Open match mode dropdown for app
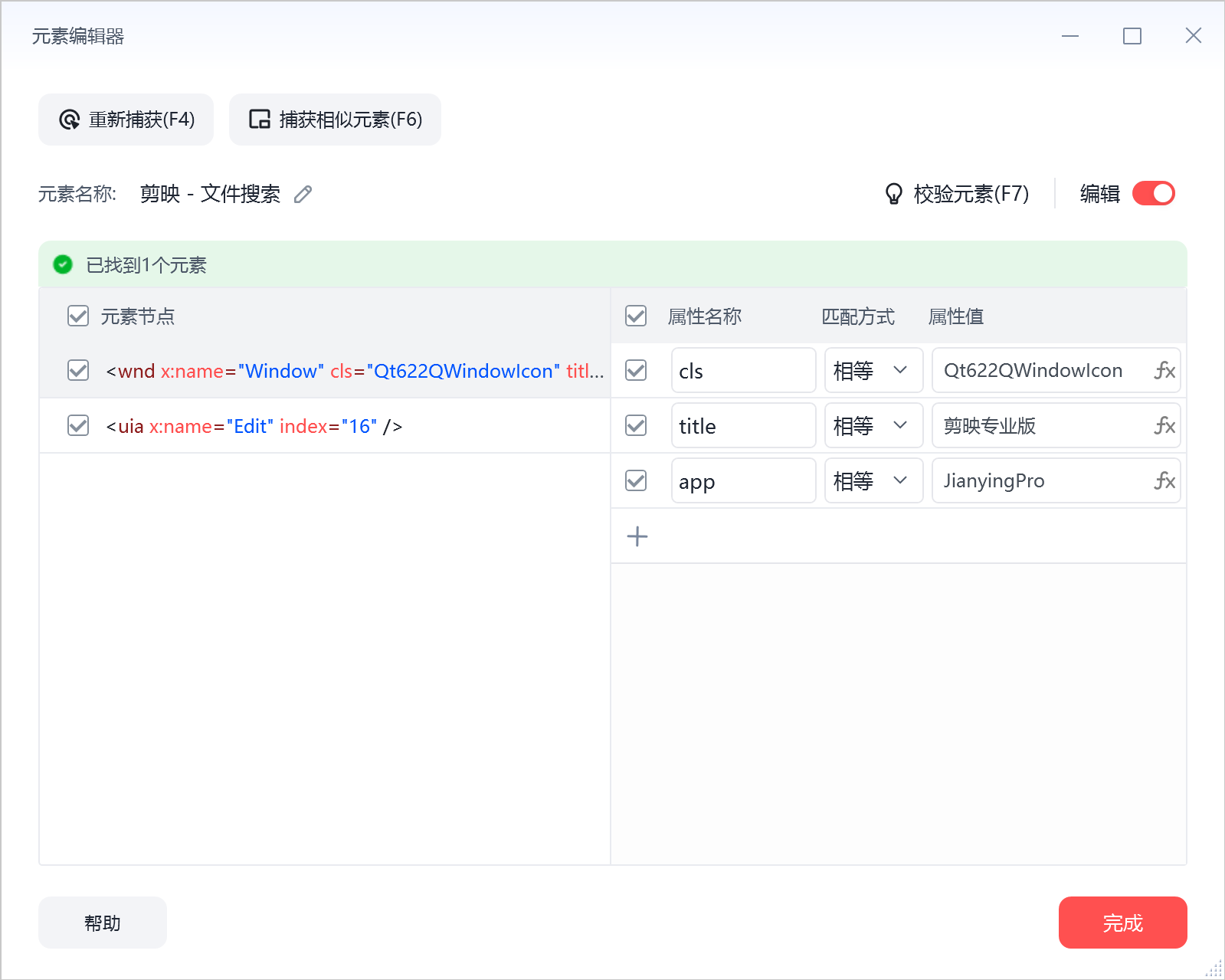 coord(873,480)
